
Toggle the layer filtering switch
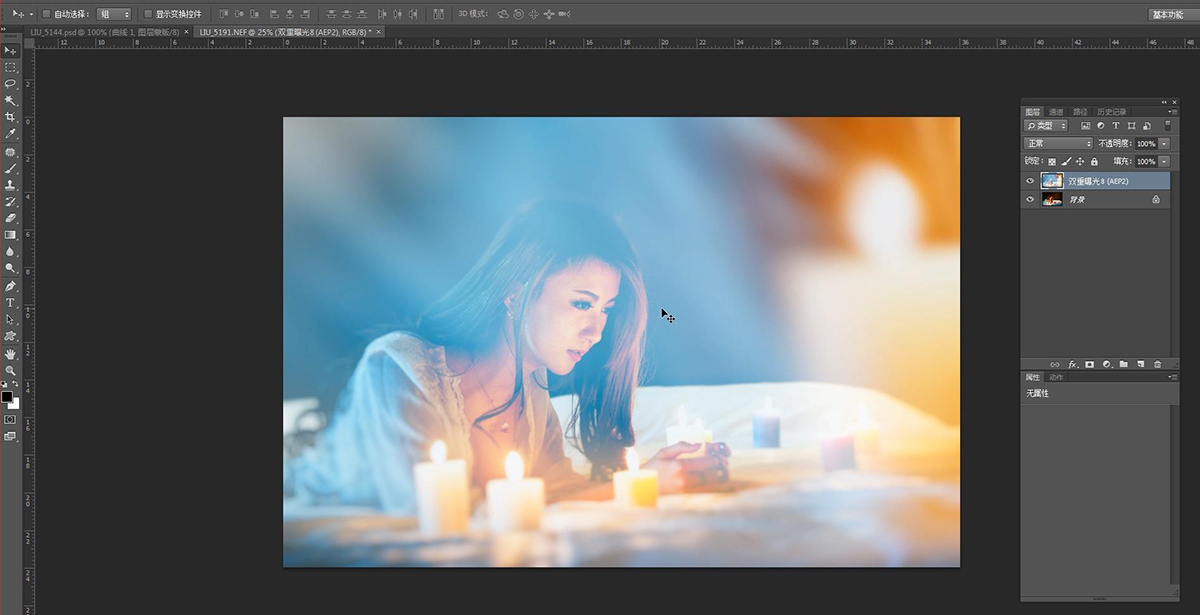1168,126
